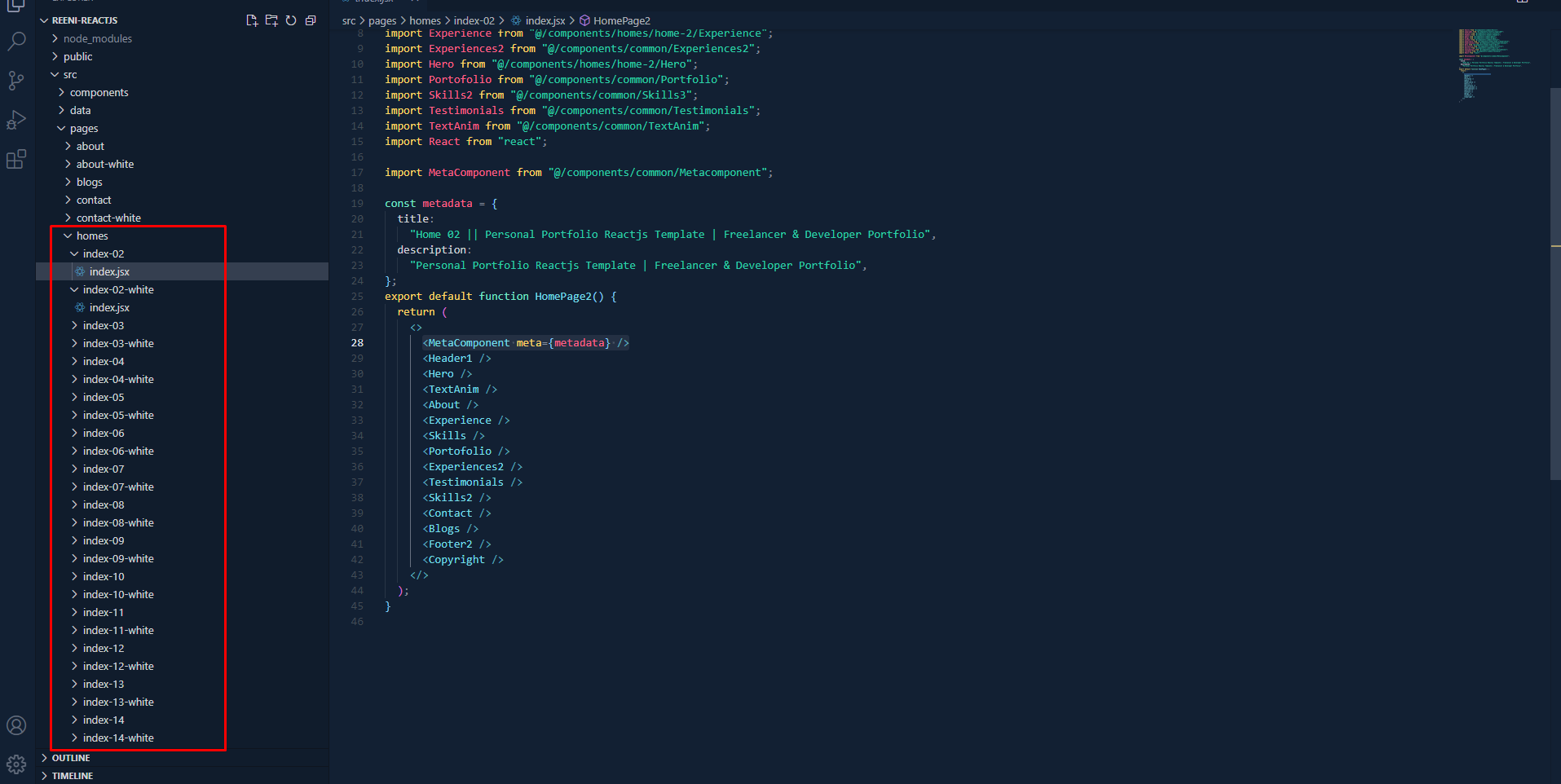Viewport: 1561px width, 784px height.
Task: Click the pages breadcrumb segment
Action: 381,20
